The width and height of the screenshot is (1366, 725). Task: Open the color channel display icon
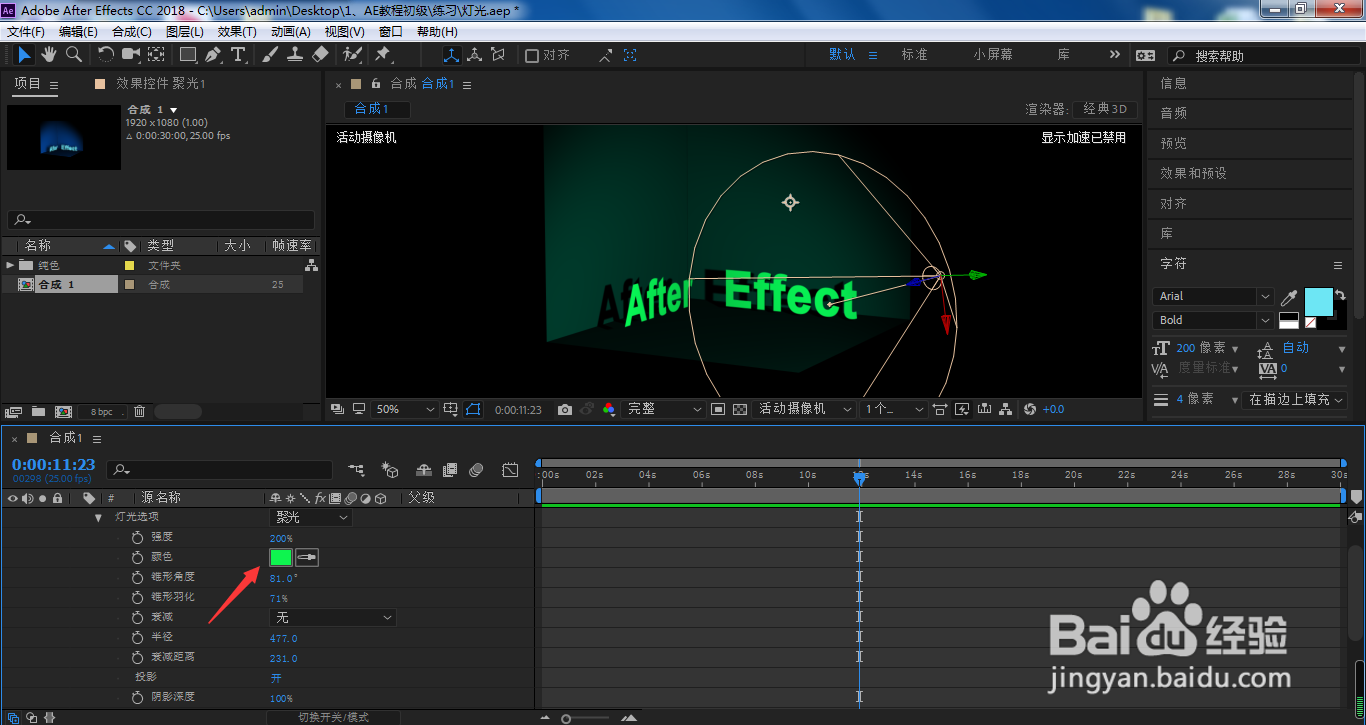coord(609,409)
